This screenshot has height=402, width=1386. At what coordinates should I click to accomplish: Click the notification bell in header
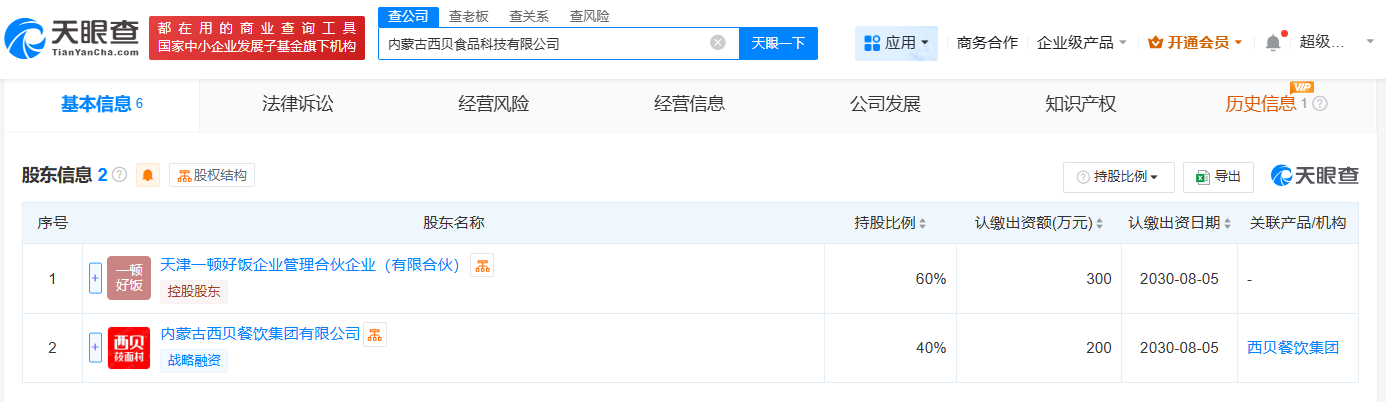click(x=1273, y=42)
